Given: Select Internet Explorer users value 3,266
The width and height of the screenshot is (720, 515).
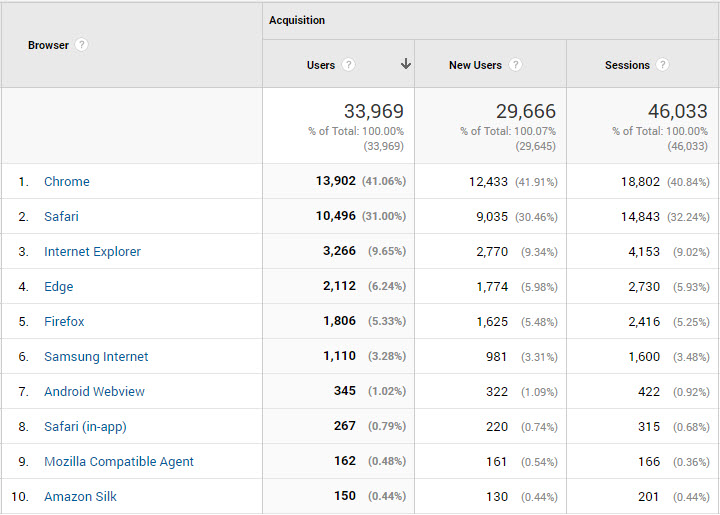Looking at the screenshot, I should coord(339,251).
